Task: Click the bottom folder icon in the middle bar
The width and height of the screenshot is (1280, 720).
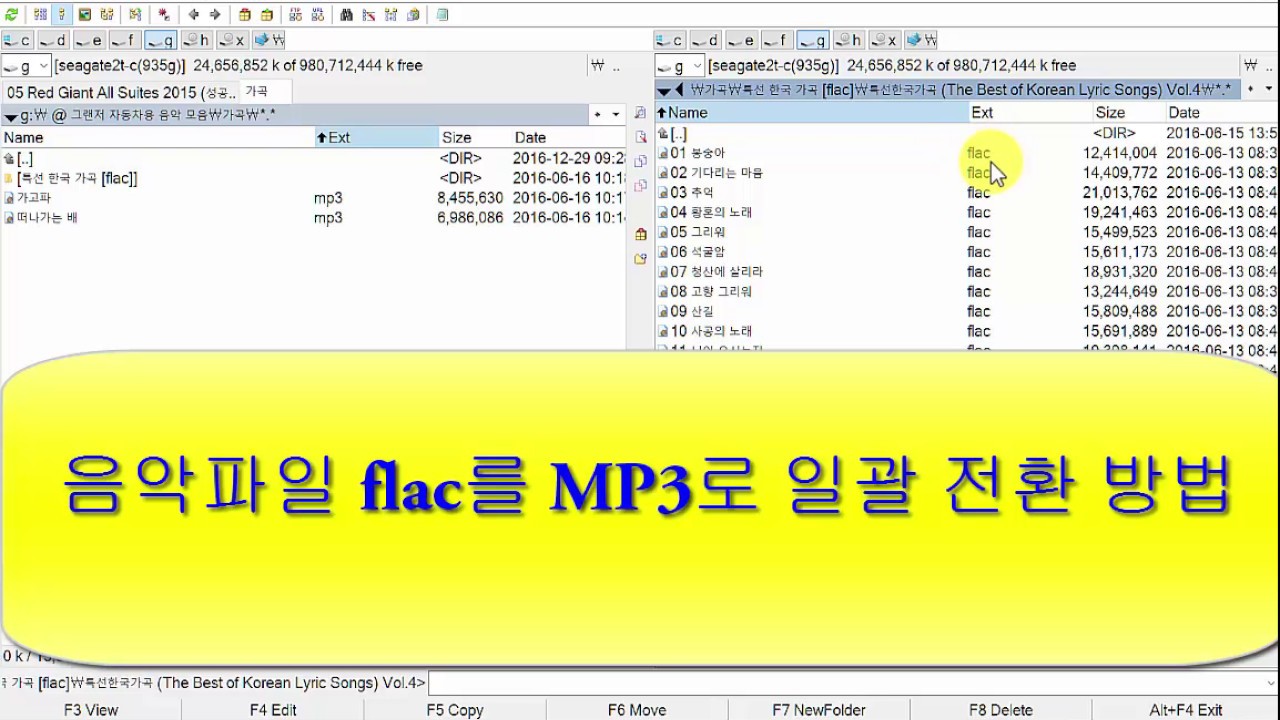Action: (640, 259)
